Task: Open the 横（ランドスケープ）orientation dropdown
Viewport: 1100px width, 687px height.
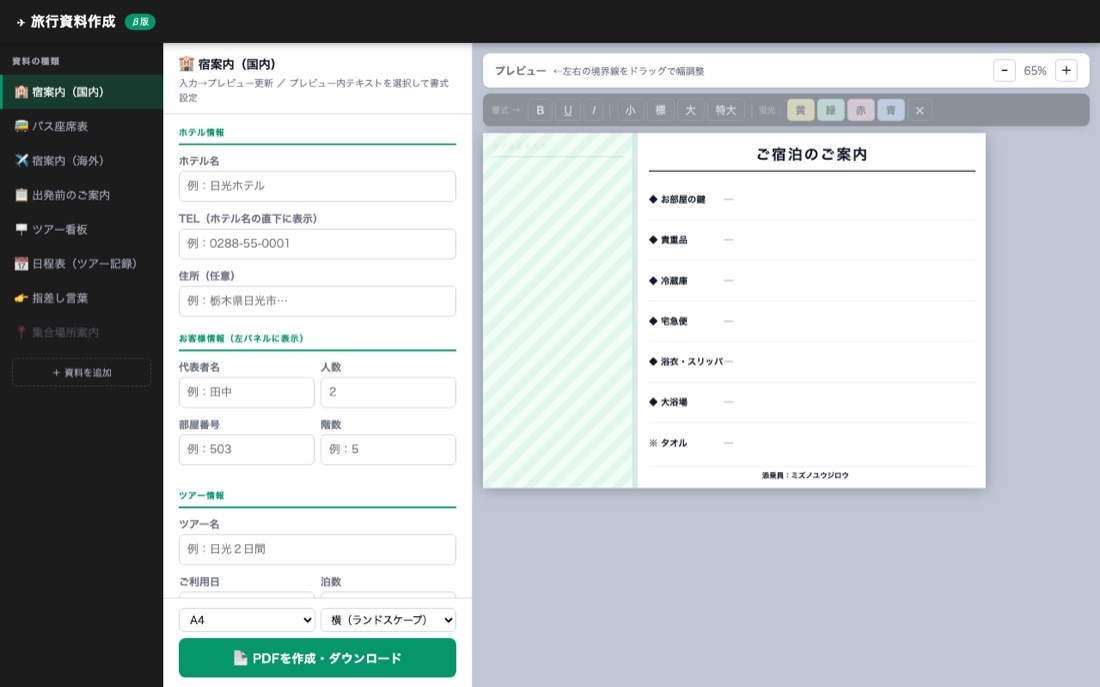Action: 388,620
